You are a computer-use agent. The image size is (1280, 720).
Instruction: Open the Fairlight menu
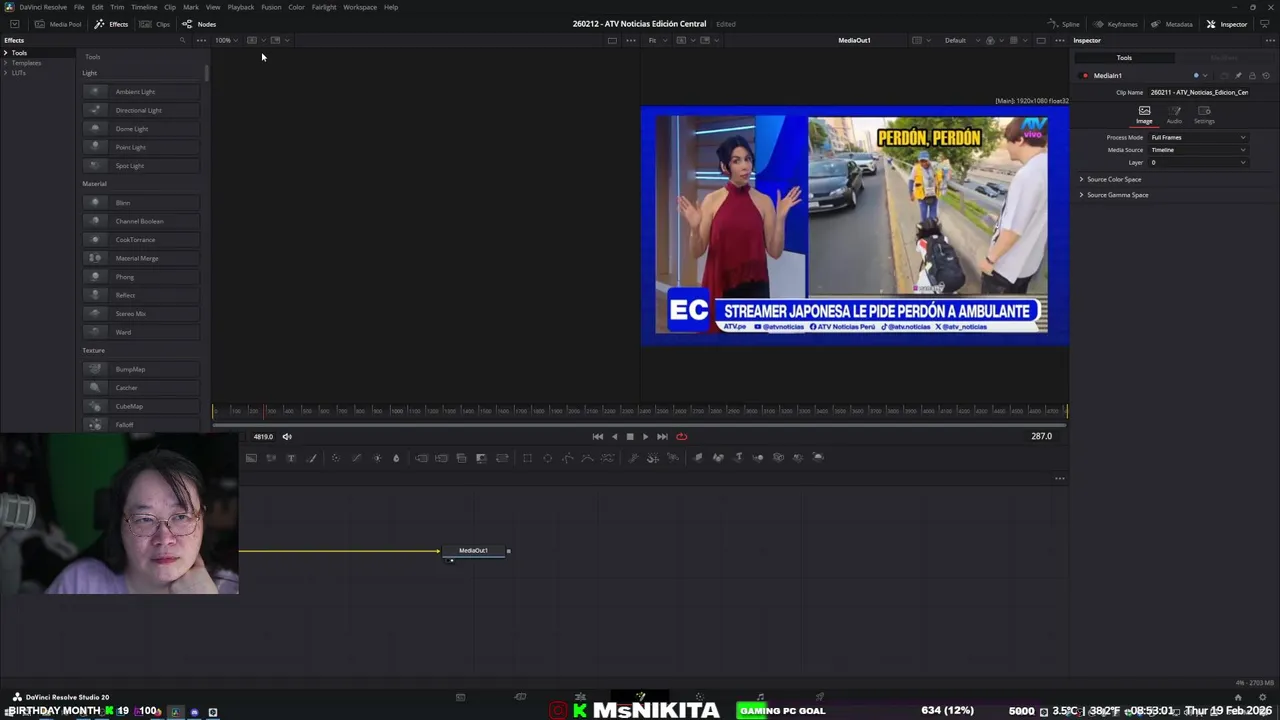pos(324,7)
